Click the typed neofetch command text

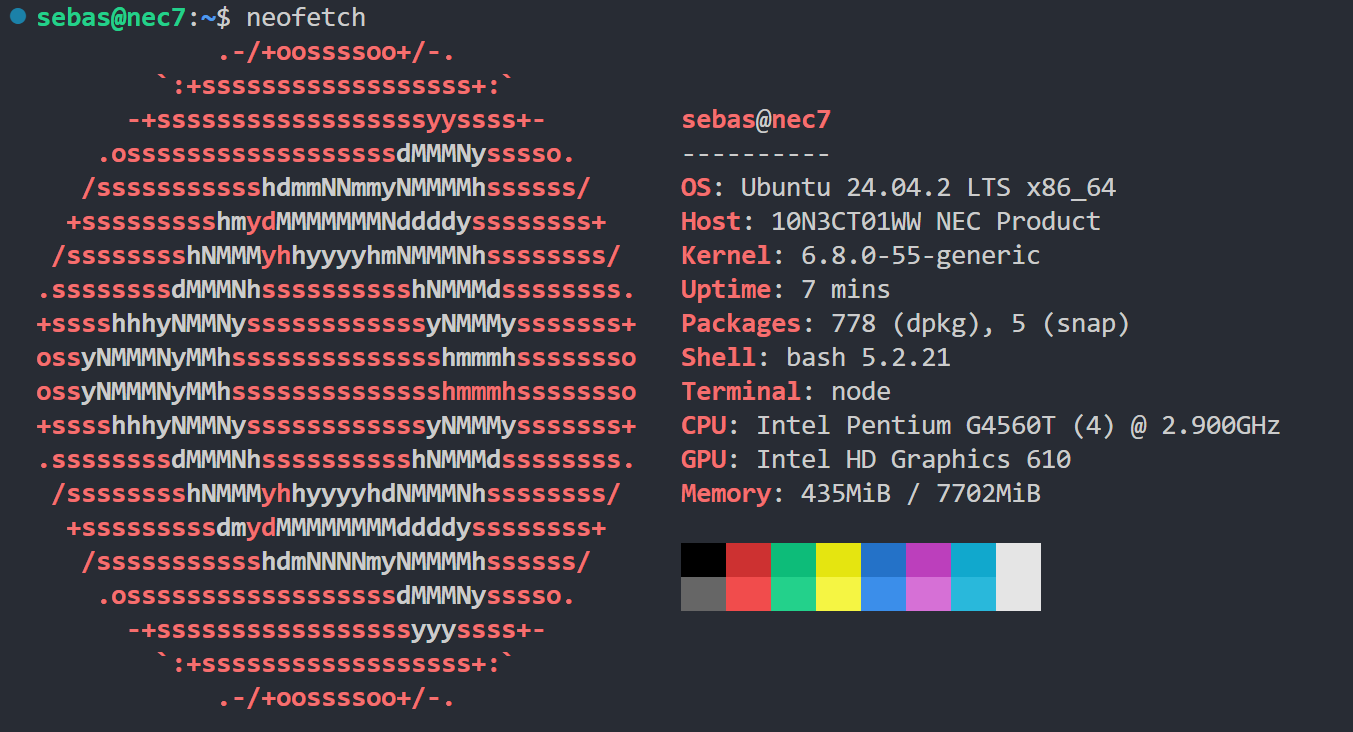tap(306, 18)
